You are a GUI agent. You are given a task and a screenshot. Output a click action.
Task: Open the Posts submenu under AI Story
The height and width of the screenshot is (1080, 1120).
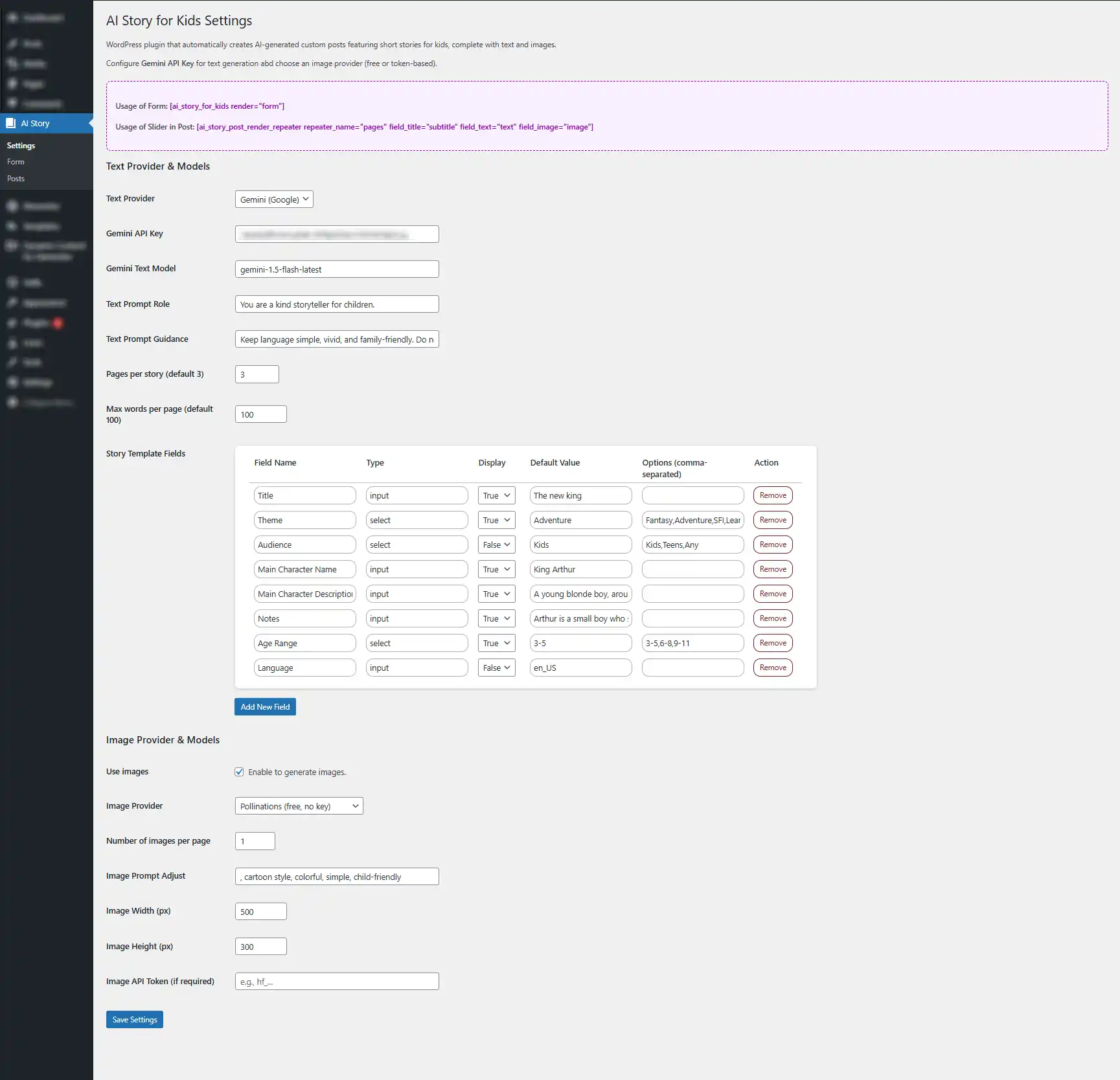pyautogui.click(x=16, y=178)
